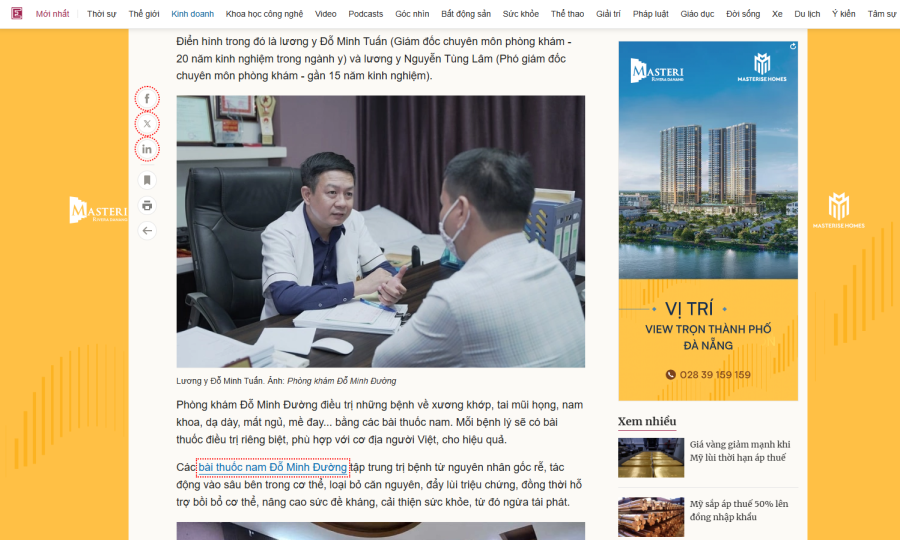Screen dimensions: 900x540
Task: Open the Mới nhất section
Action: (53, 14)
